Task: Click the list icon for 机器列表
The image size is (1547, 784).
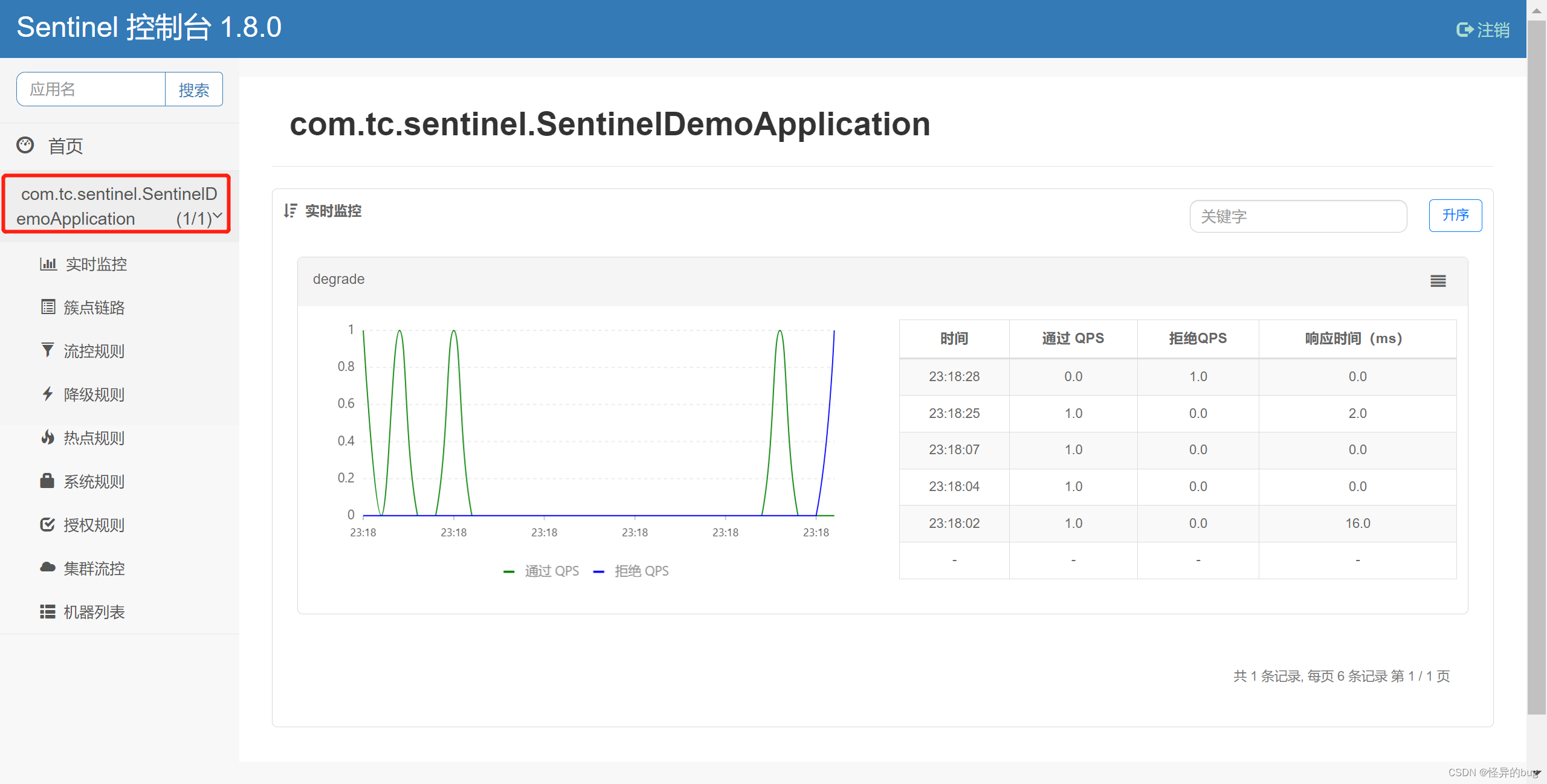Action: (x=48, y=611)
